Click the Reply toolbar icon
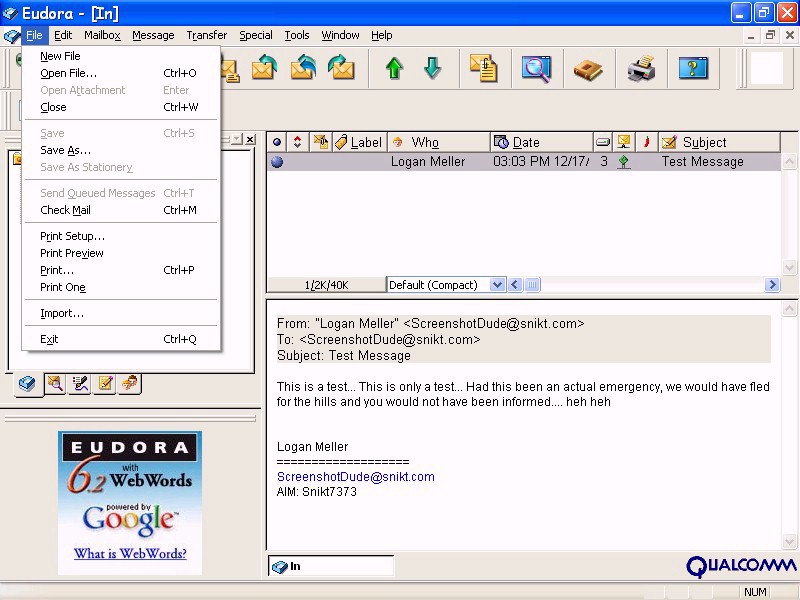The height and width of the screenshot is (600, 800). coord(264,68)
